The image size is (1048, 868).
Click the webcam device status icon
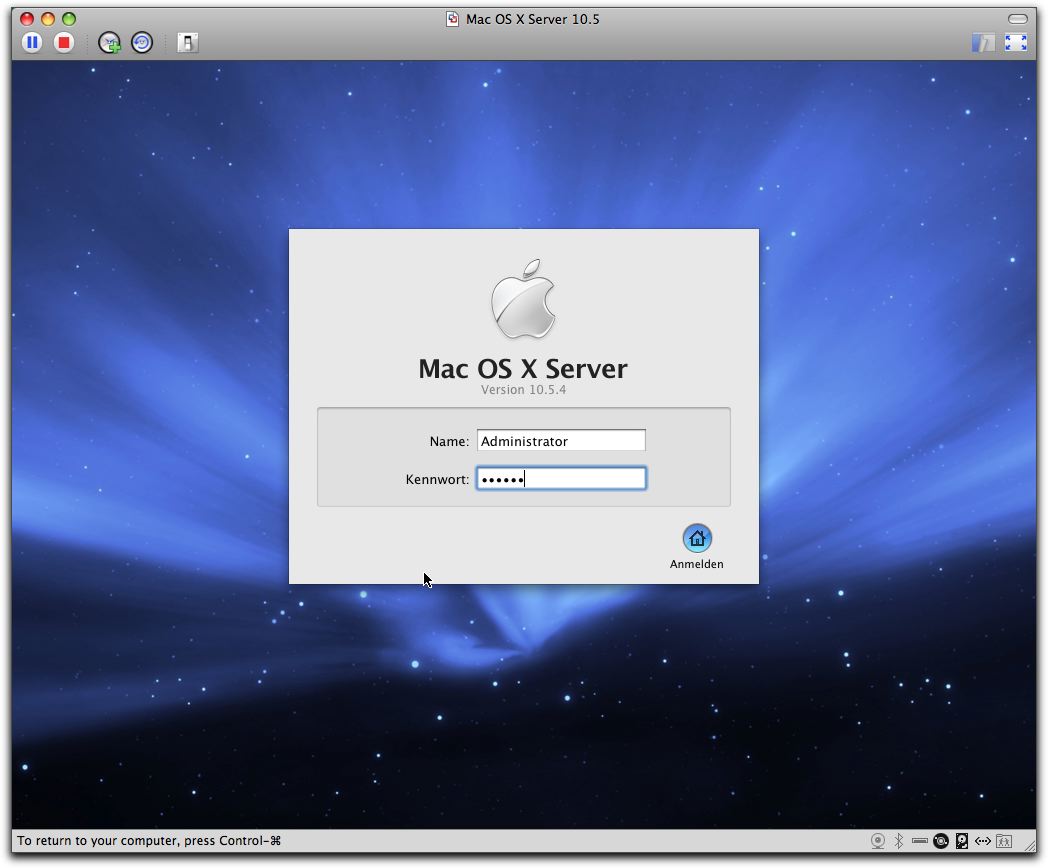coord(878,841)
